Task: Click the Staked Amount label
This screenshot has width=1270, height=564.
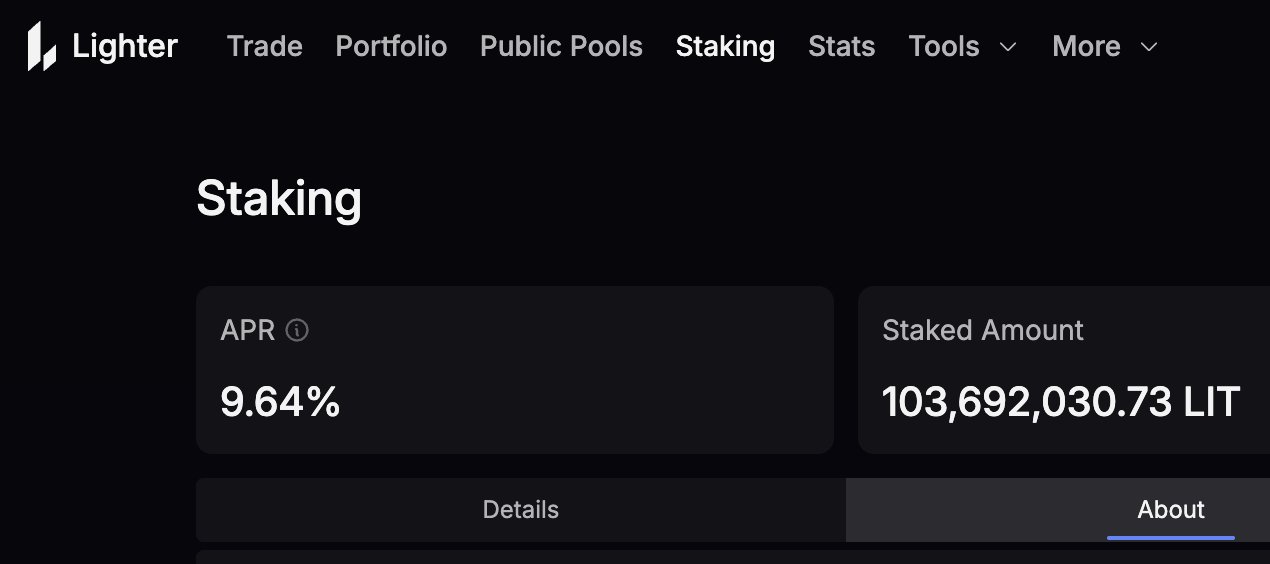Action: tap(982, 330)
